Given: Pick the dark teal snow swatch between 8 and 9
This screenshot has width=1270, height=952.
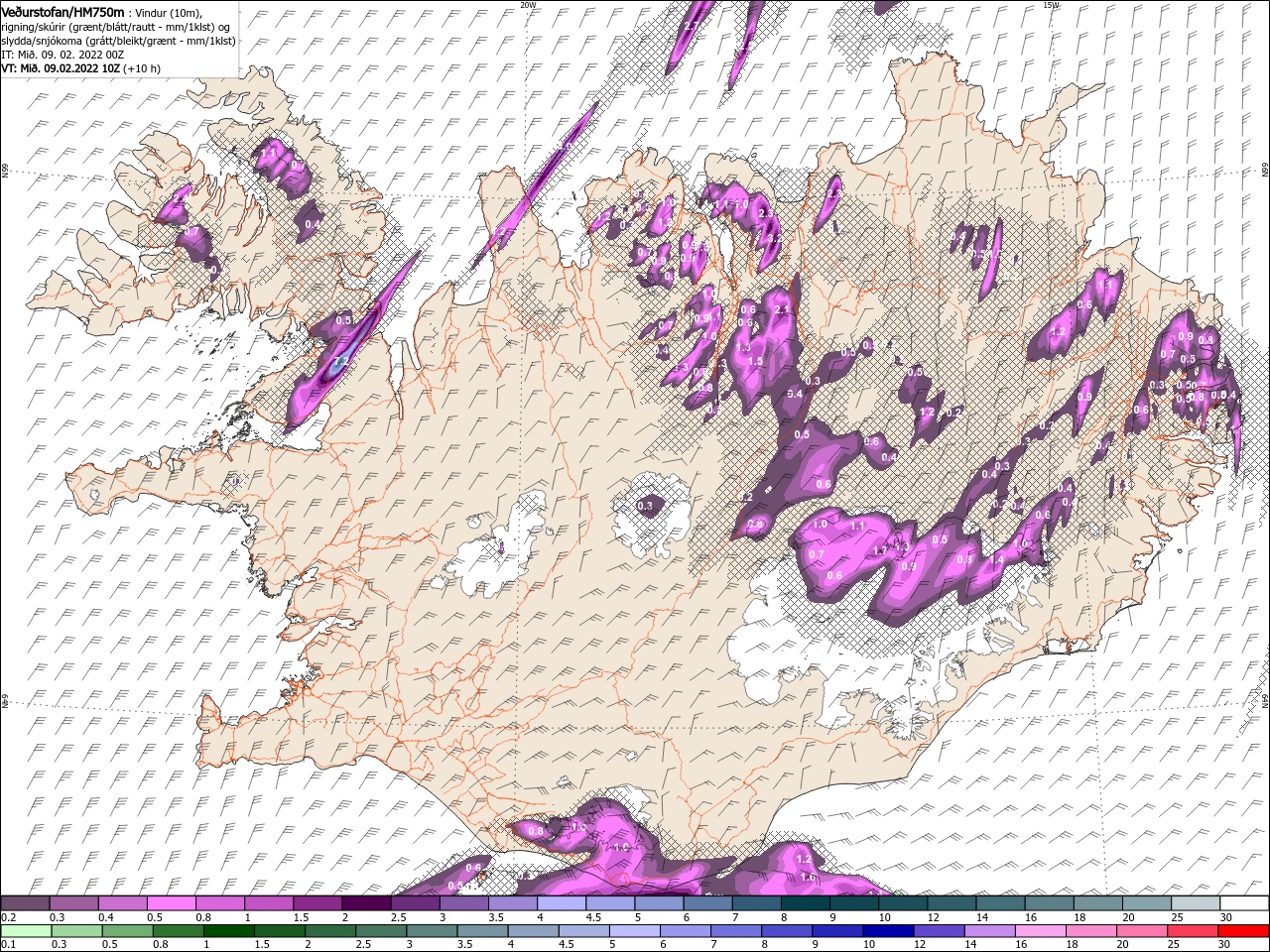Looking at the screenshot, I should tap(805, 903).
